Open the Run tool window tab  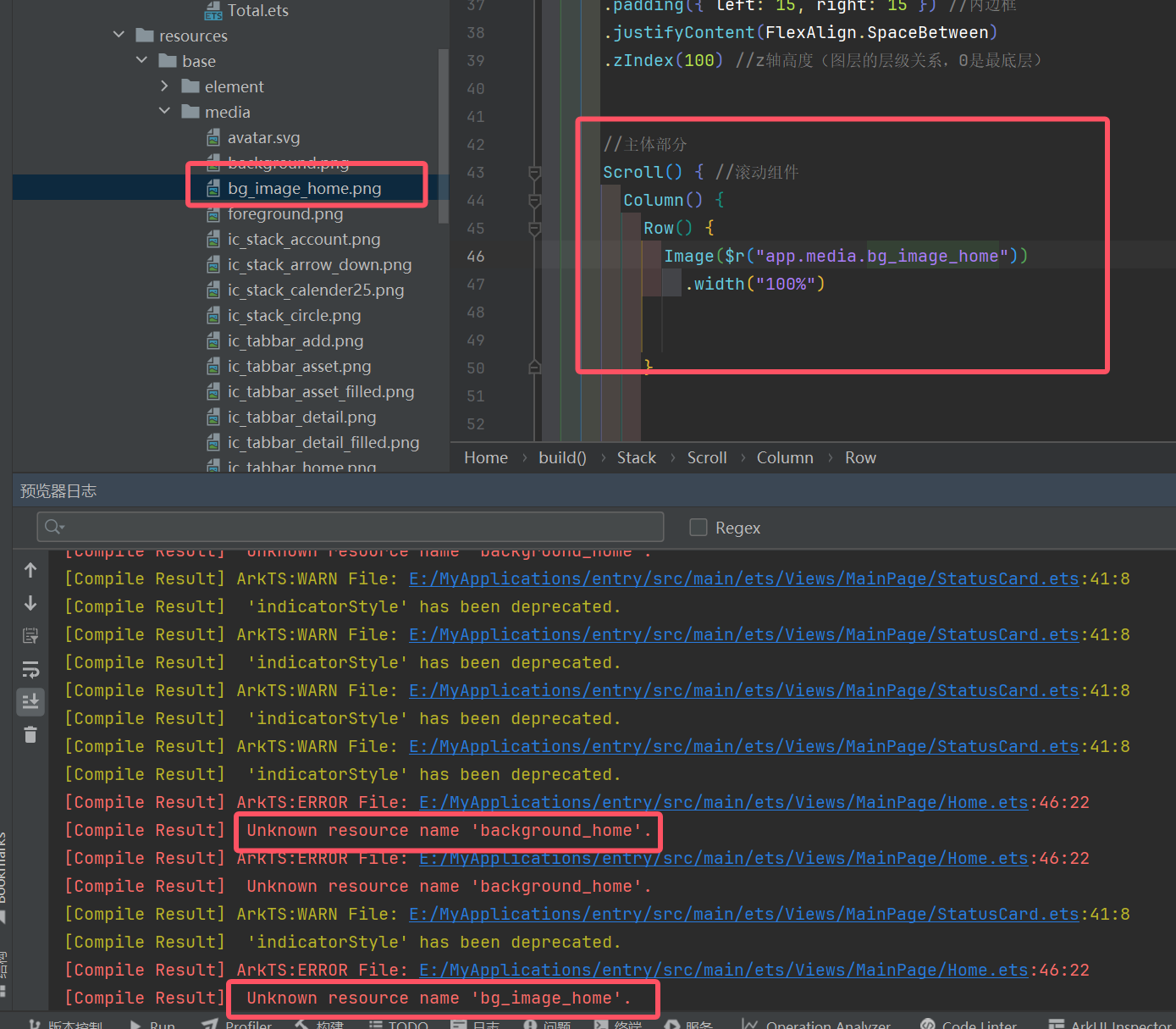152,1025
